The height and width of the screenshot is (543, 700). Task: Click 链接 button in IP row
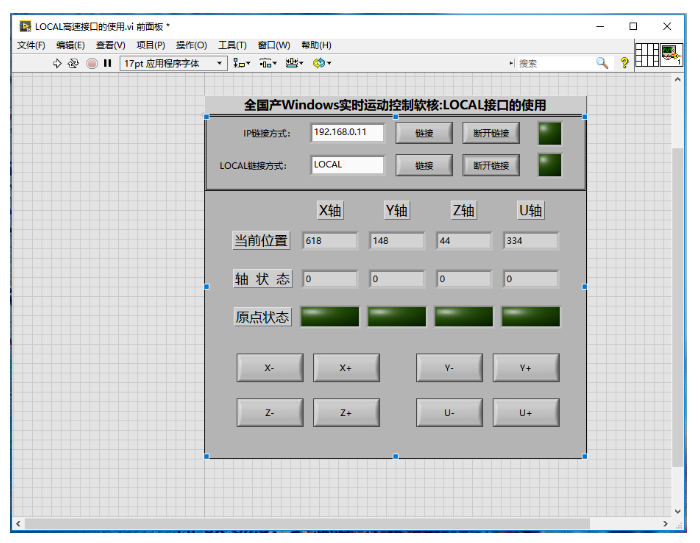point(424,133)
